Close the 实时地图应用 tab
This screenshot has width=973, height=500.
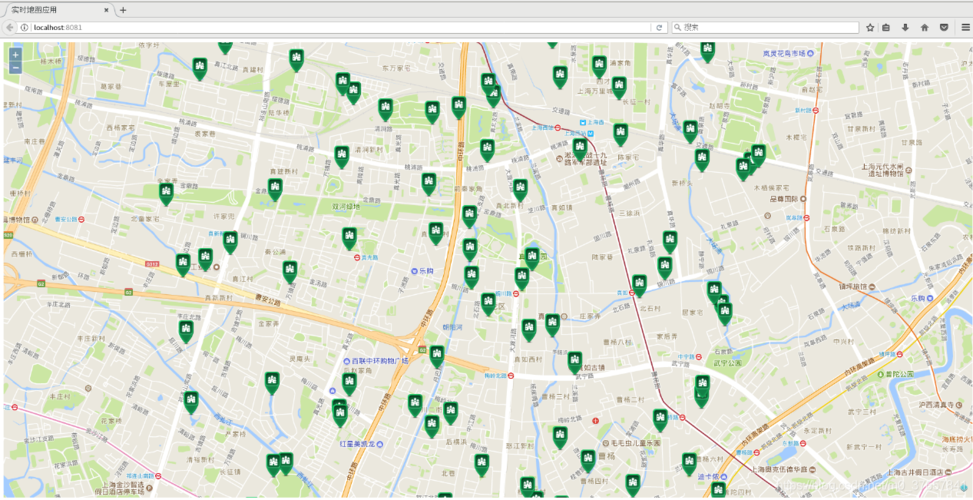point(107,10)
